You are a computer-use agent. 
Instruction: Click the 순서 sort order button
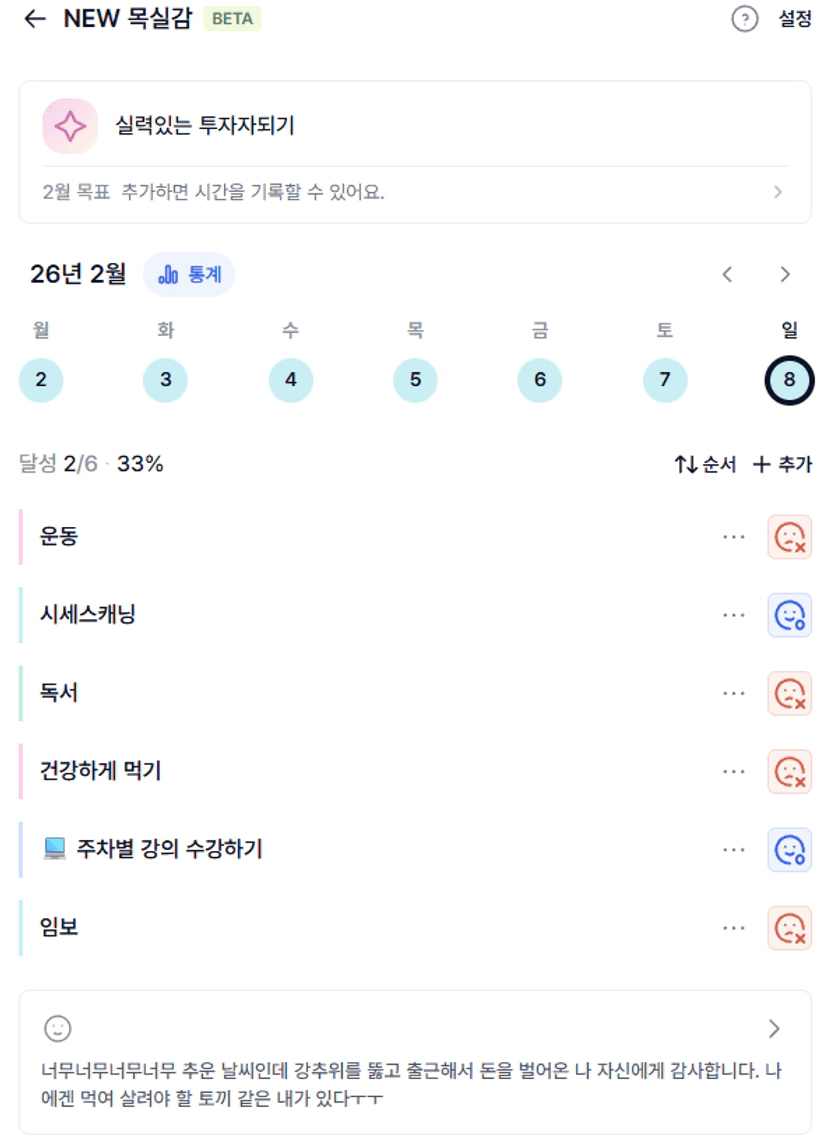point(706,464)
